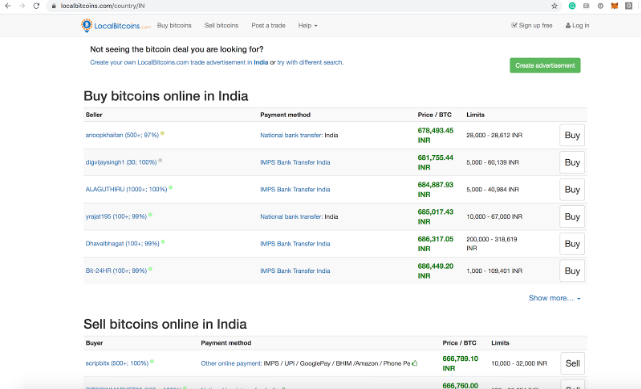
Task: Click Buy for the 678,493.45 INR offer
Action: (x=572, y=135)
